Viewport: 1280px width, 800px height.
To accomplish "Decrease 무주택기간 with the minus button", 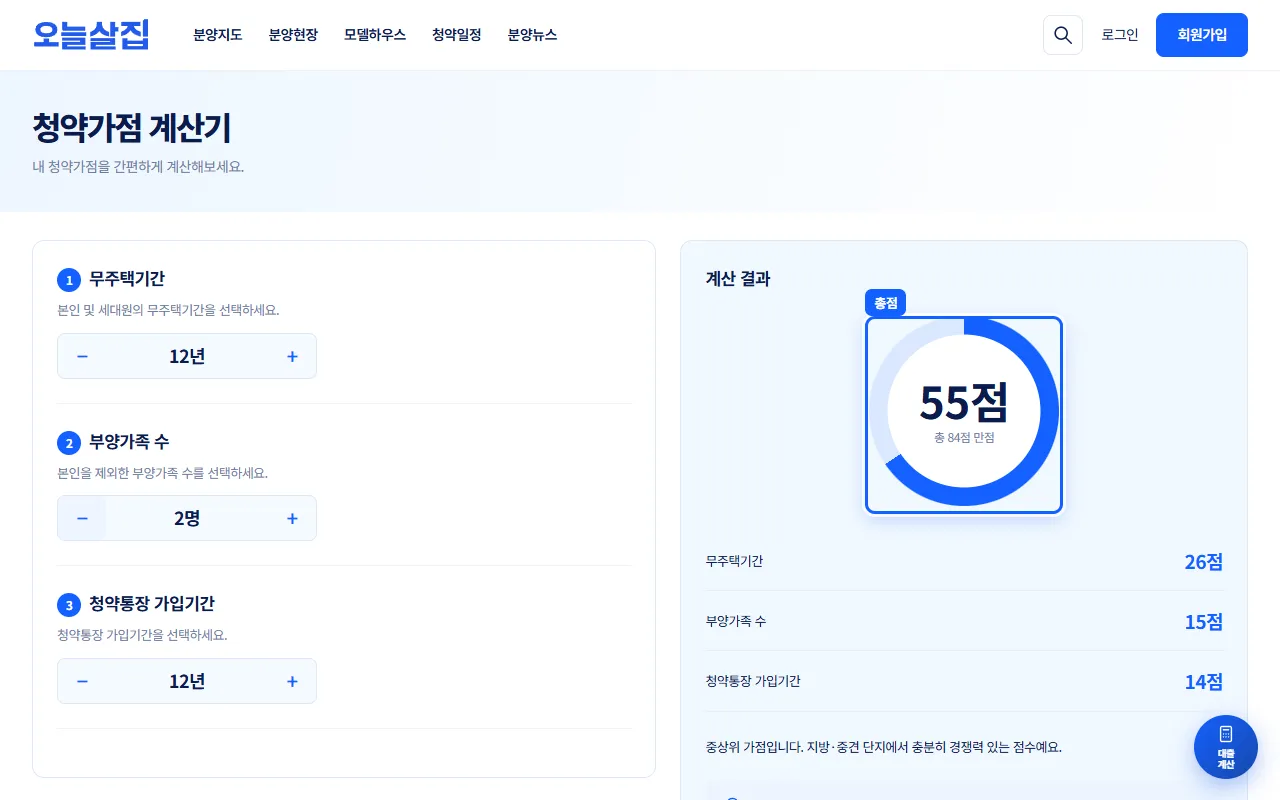I will [x=83, y=356].
